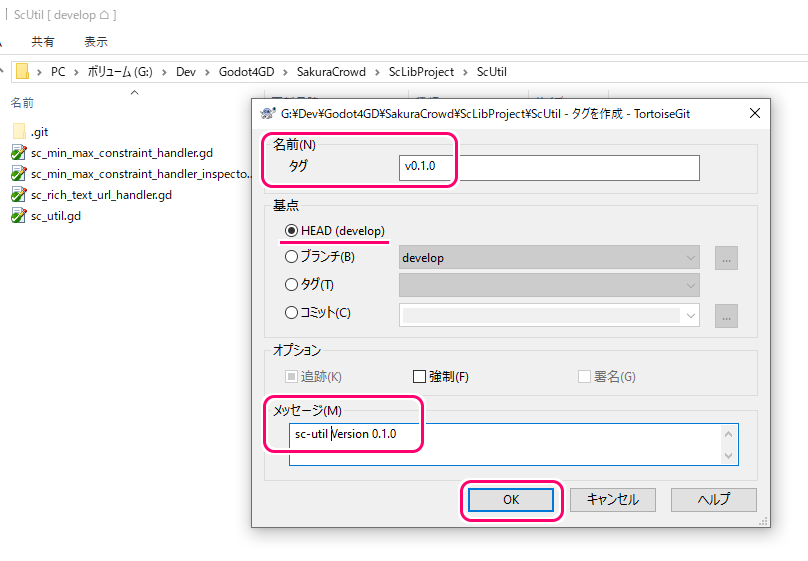Open branch browse button next to develop
This screenshot has width=808, height=561.
pos(726,258)
